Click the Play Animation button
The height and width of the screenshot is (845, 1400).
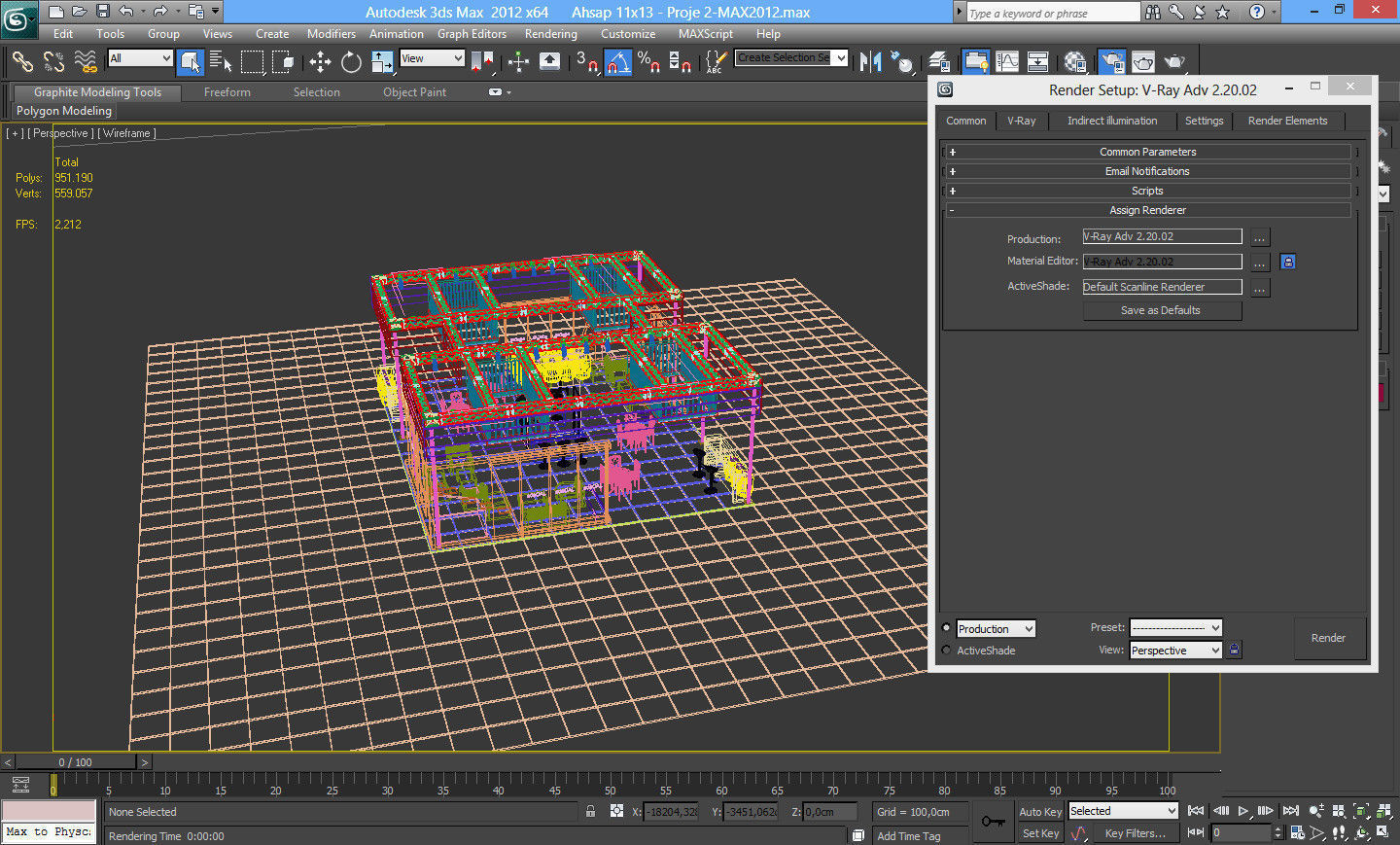point(1243,810)
